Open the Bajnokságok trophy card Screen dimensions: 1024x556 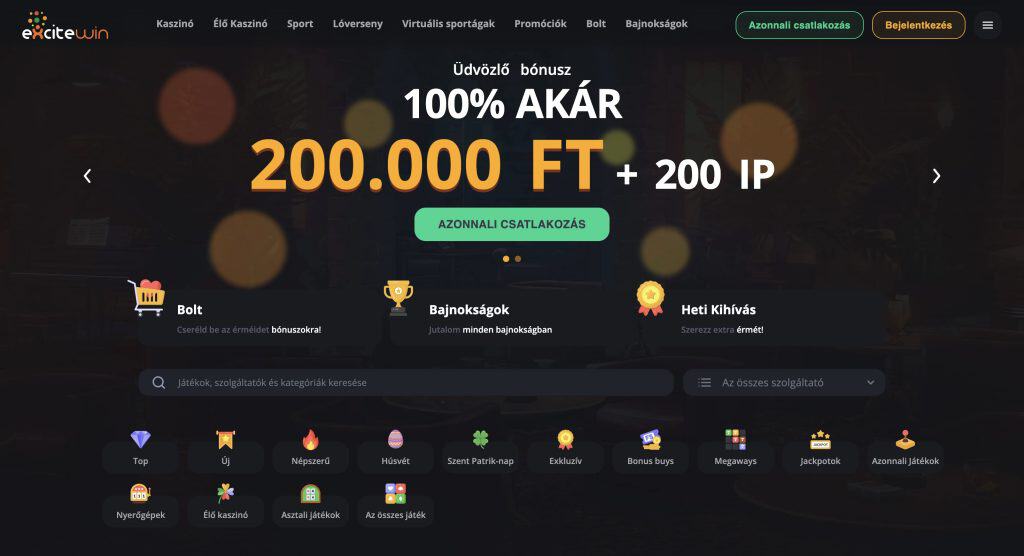tap(511, 316)
